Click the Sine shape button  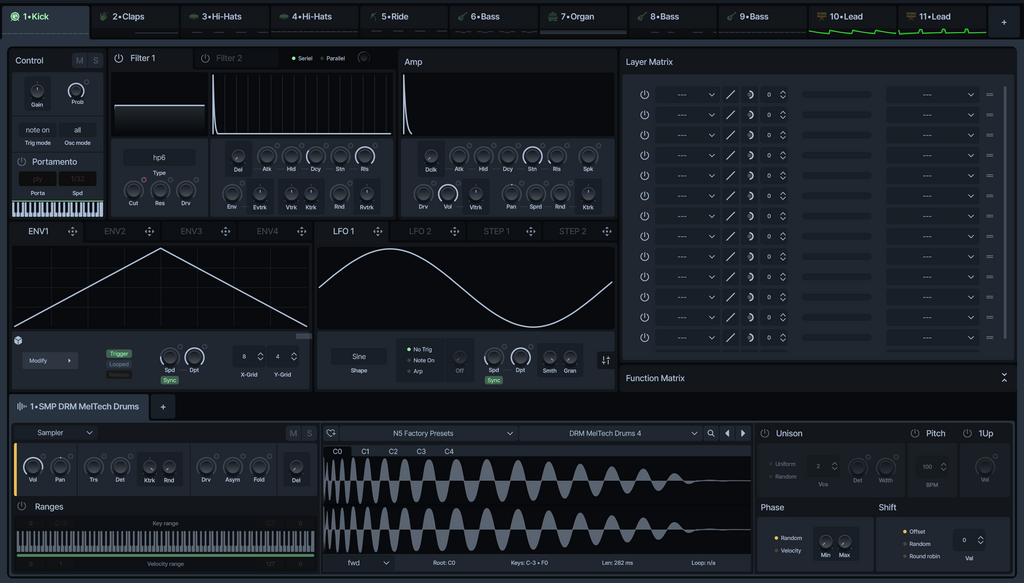coord(359,357)
